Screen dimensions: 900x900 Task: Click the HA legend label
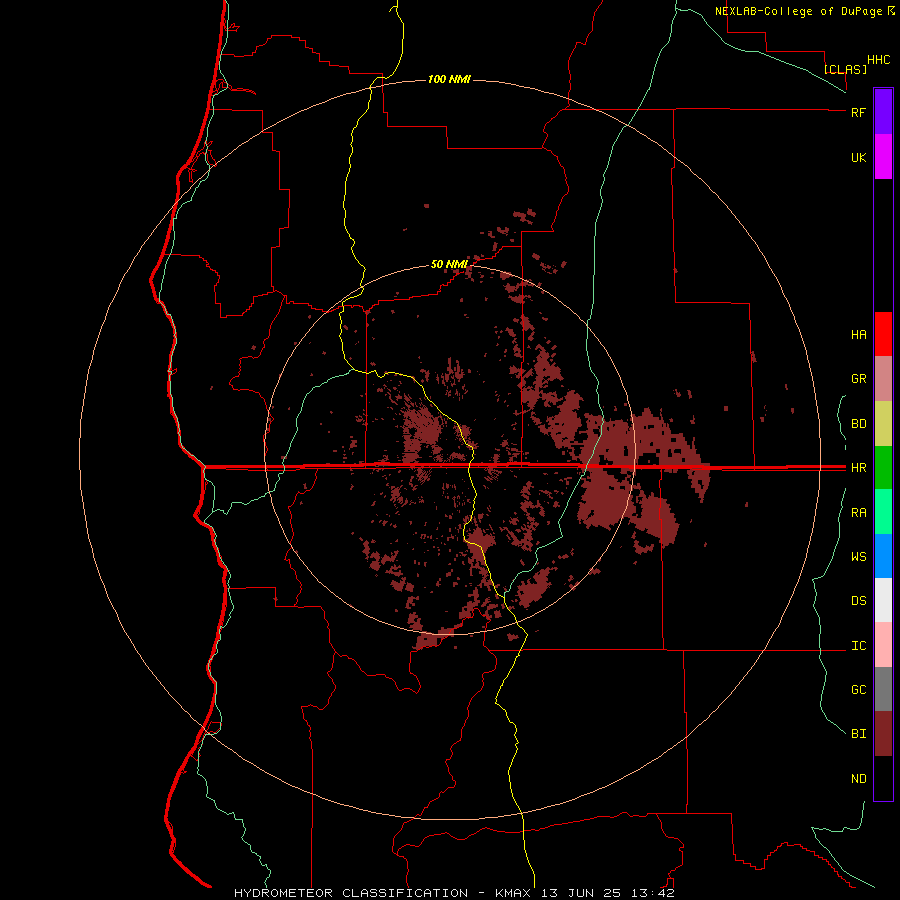click(x=858, y=335)
